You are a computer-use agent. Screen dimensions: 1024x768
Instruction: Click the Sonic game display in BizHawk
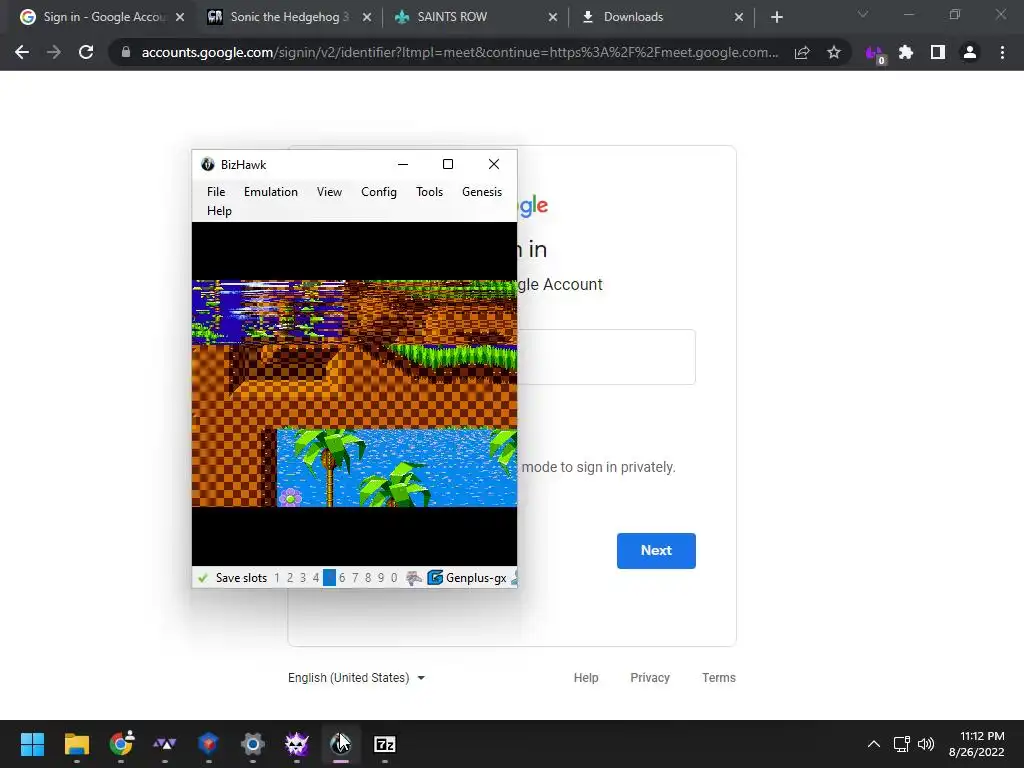[354, 393]
